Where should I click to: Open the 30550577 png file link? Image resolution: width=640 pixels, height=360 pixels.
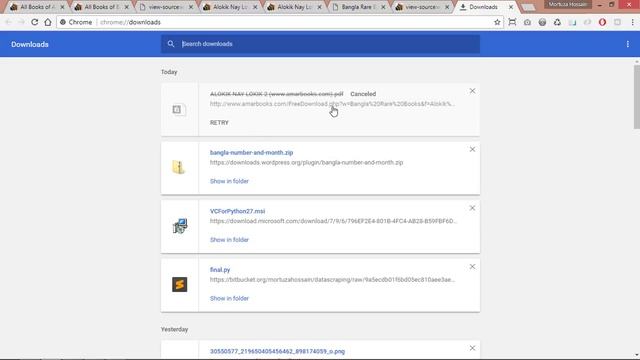coord(277,351)
